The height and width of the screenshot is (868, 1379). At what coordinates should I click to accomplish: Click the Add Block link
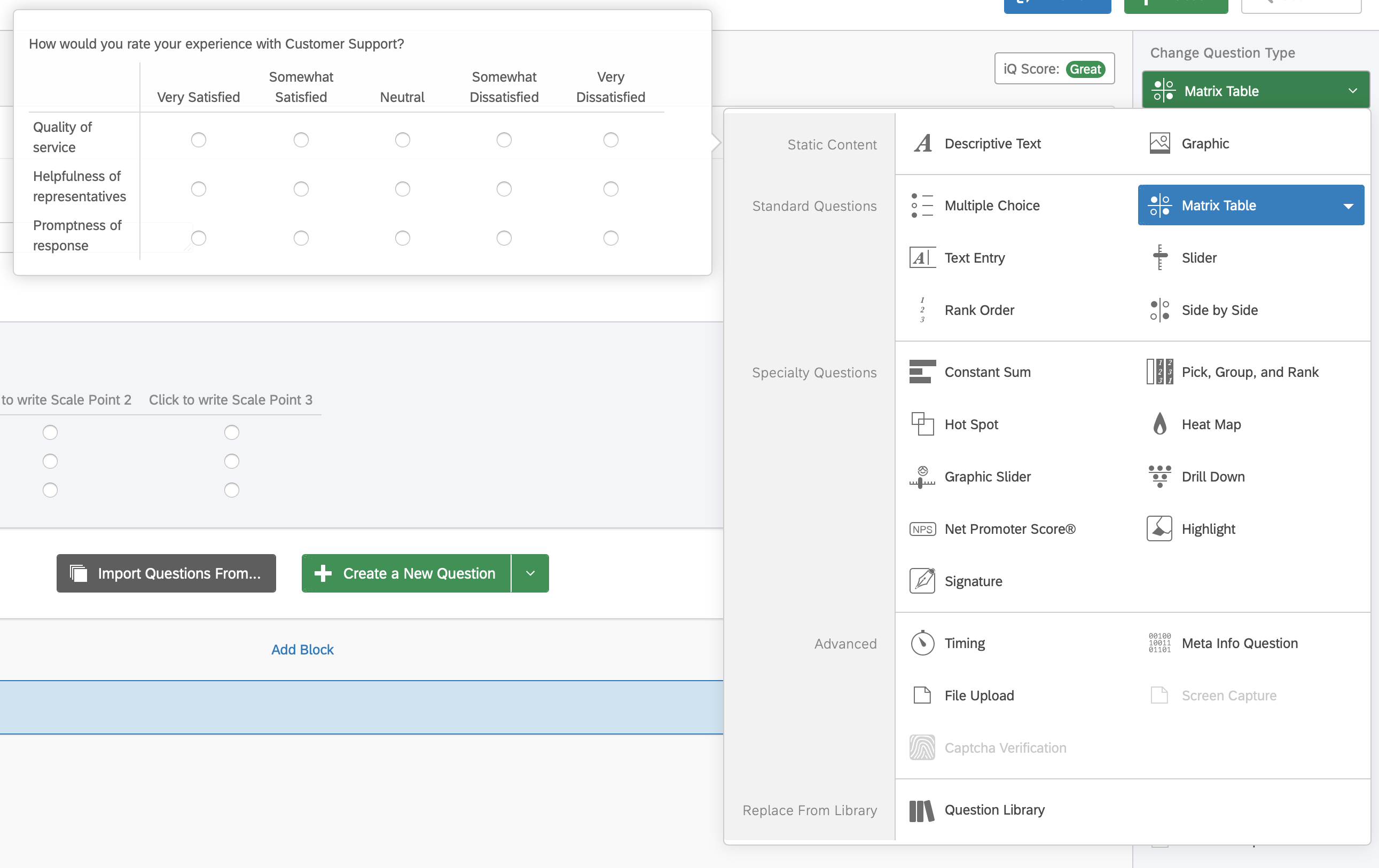pos(302,649)
